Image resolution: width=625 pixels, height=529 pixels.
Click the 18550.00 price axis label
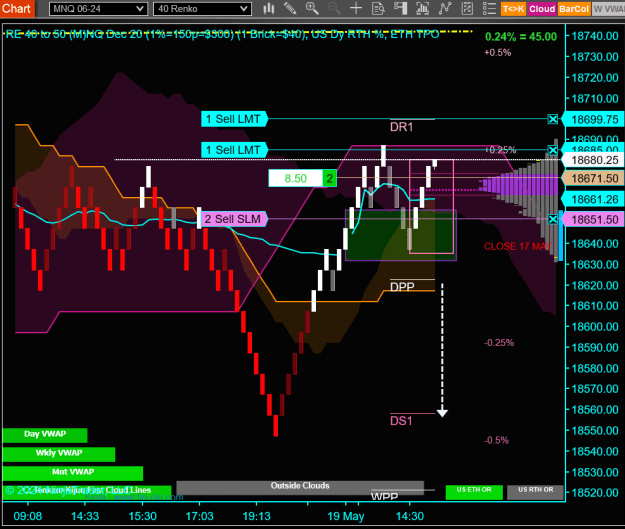click(595, 431)
